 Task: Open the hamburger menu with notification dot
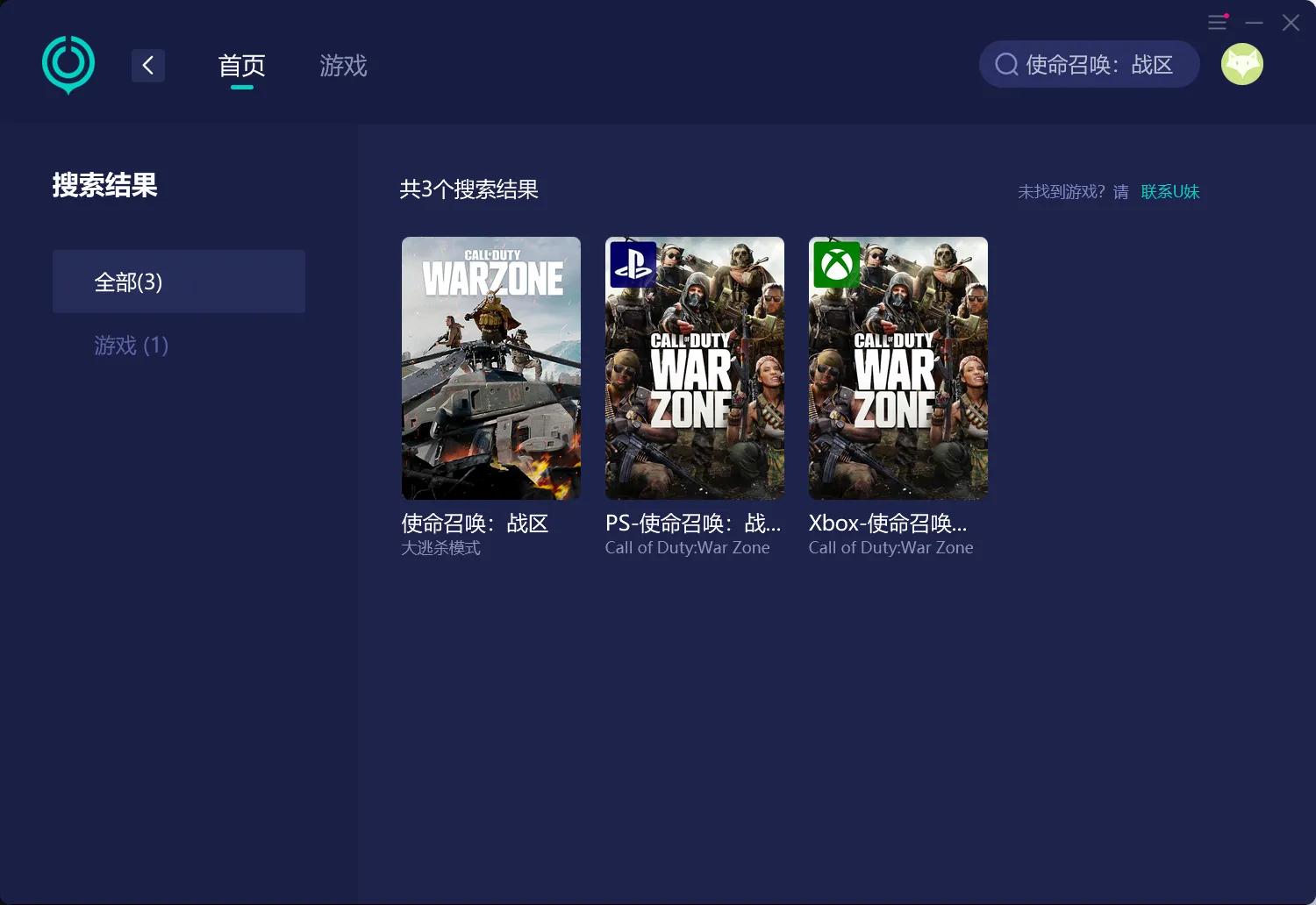1217,23
